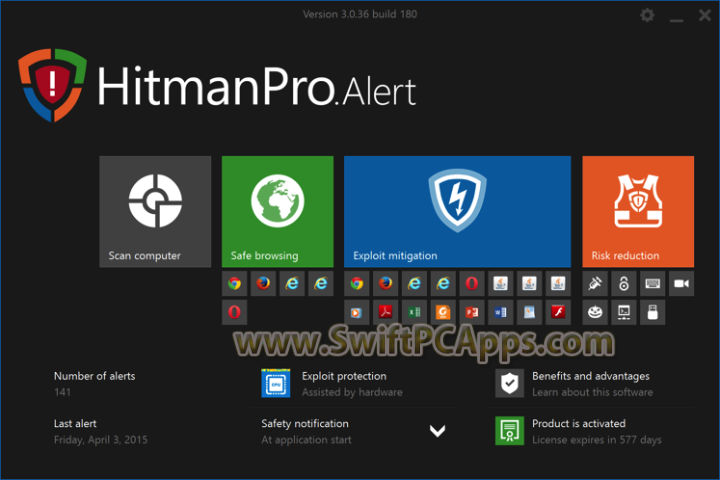Open the Scan computer tile
The image size is (720, 480).
pos(155,211)
